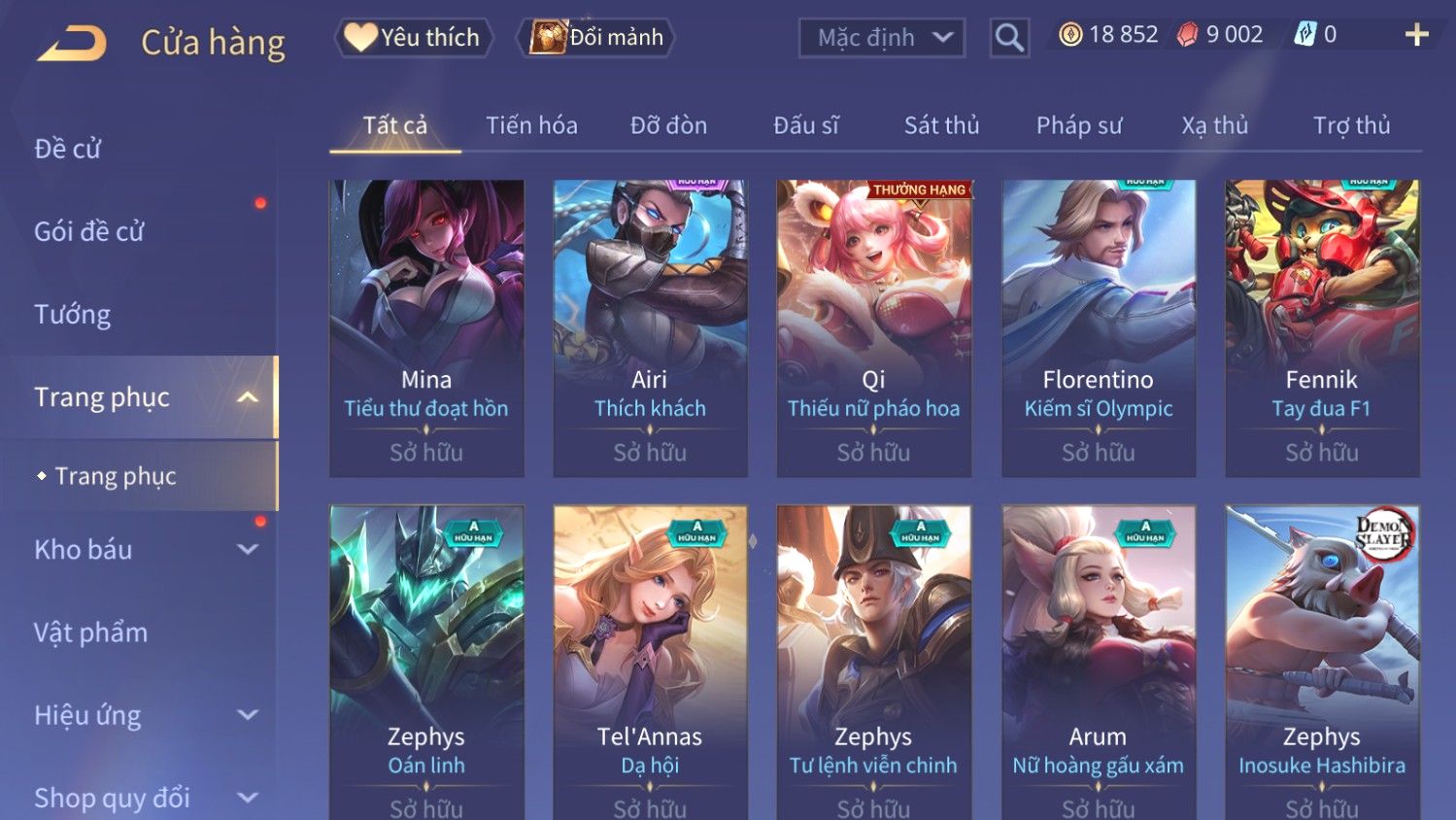
Task: Expand the Hiệu ứng sidebar section
Action: coord(248,715)
